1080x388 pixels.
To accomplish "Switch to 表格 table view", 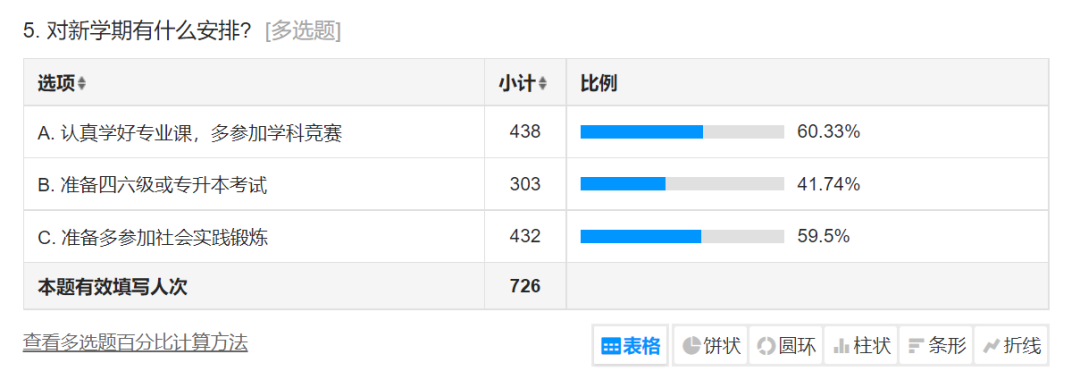I will pyautogui.click(x=630, y=345).
